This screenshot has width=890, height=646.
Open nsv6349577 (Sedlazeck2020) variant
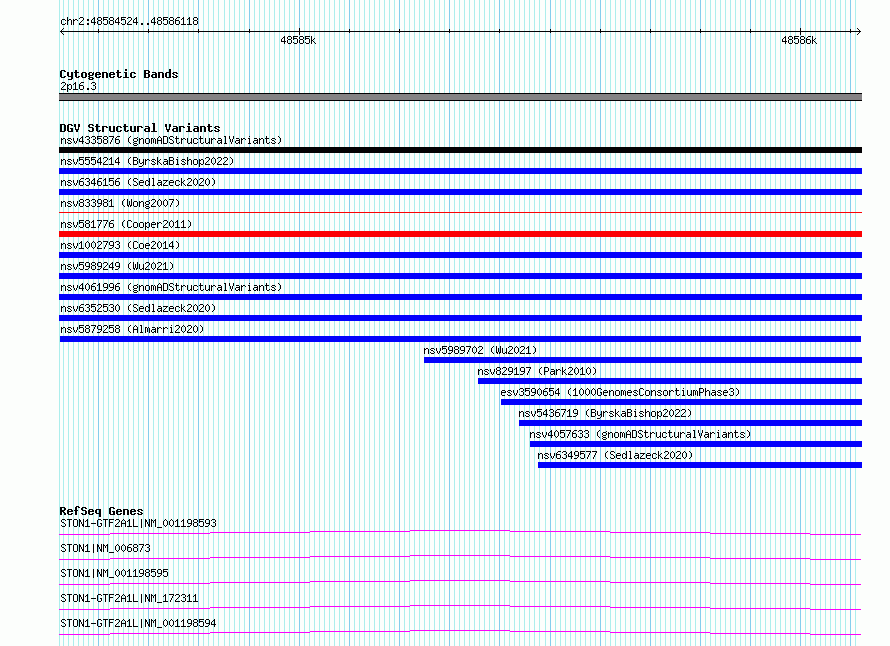point(615,455)
